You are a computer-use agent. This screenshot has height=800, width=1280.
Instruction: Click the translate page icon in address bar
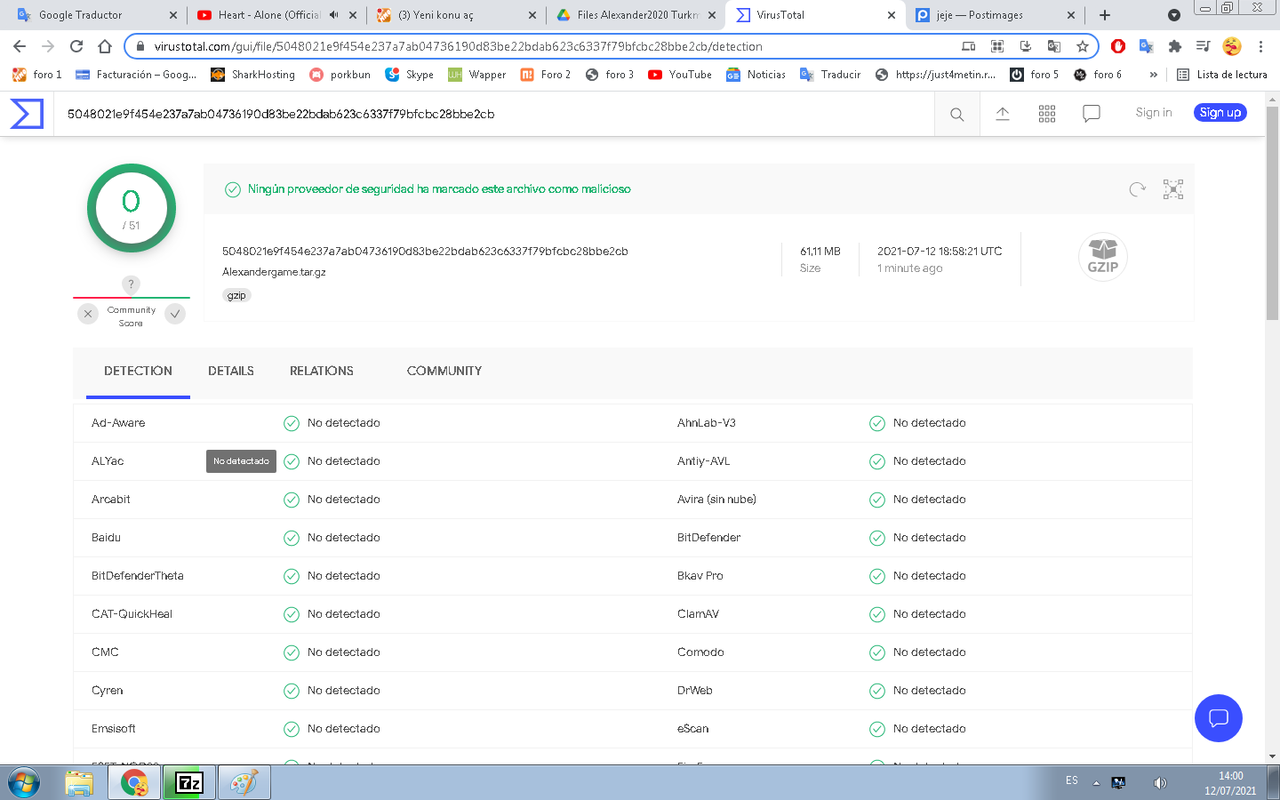1054,46
